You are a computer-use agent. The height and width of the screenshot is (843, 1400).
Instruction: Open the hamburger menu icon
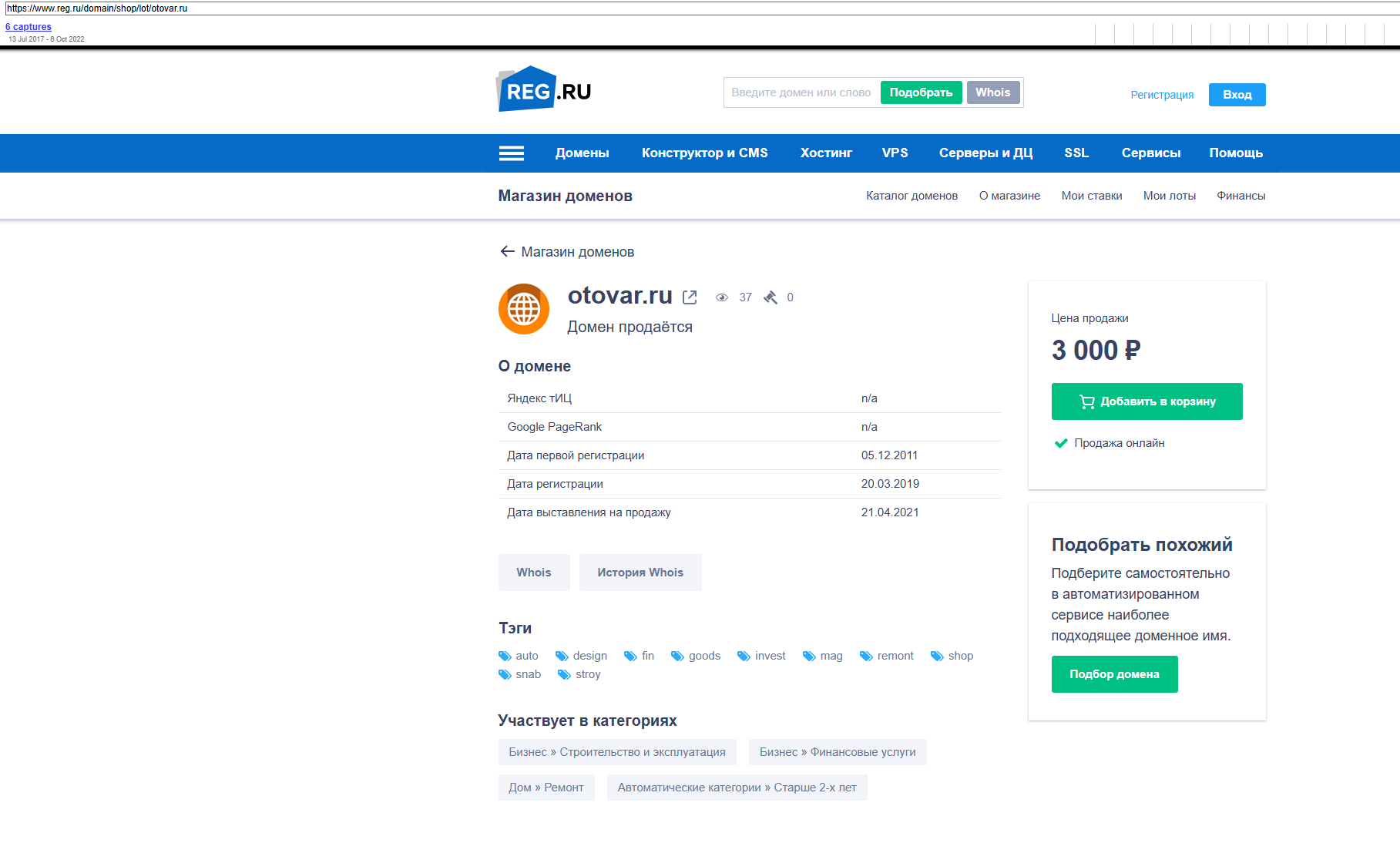[511, 153]
